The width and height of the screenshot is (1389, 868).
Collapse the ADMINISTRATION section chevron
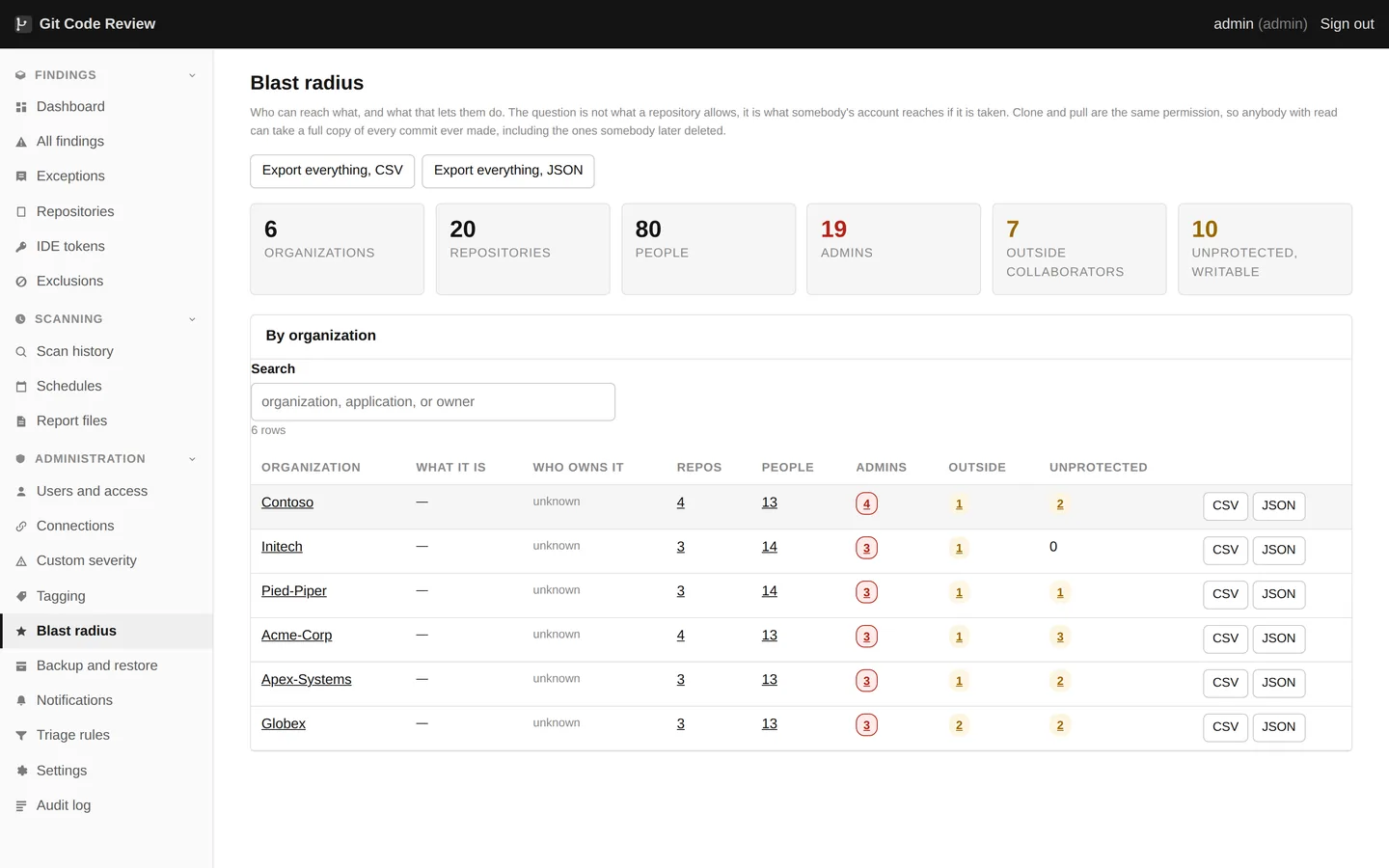(192, 459)
